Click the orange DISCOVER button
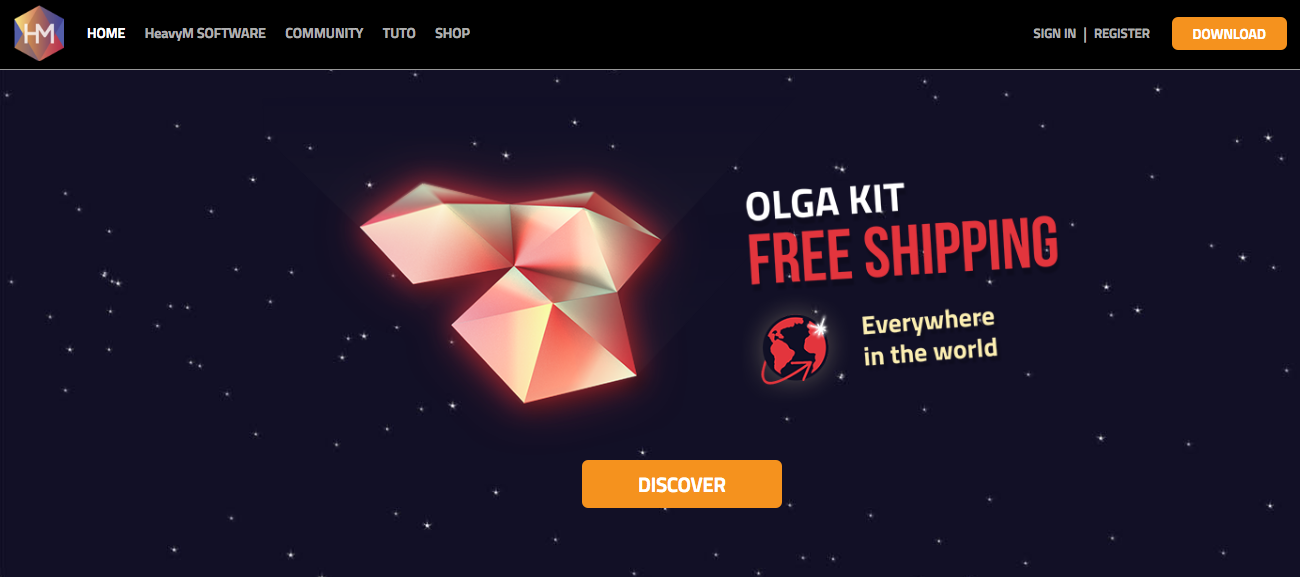This screenshot has width=1300, height=577. [682, 484]
